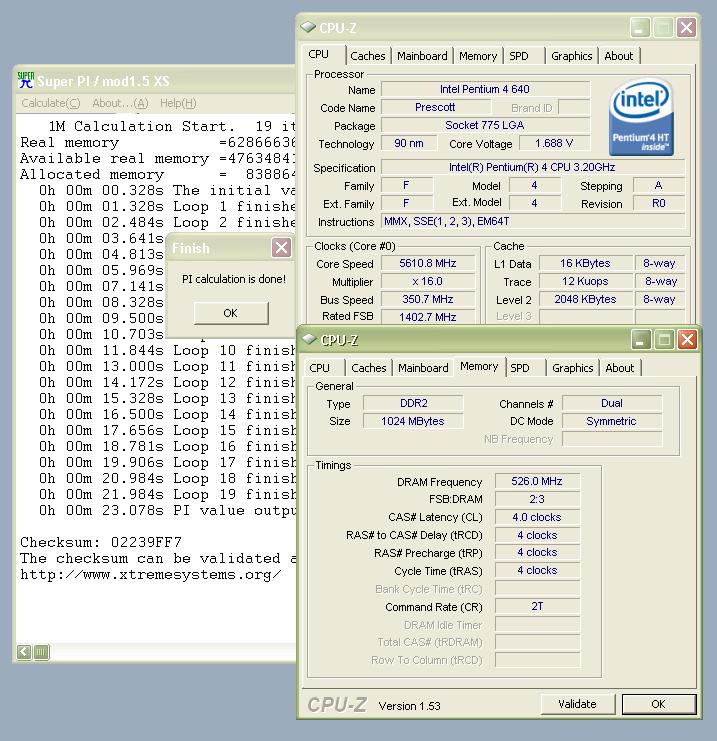The image size is (717, 741).
Task: Close the Memory CPU-Z window
Action: (687, 339)
